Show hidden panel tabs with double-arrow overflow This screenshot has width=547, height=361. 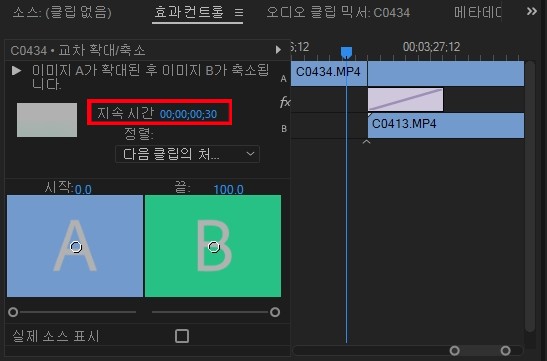click(x=532, y=12)
